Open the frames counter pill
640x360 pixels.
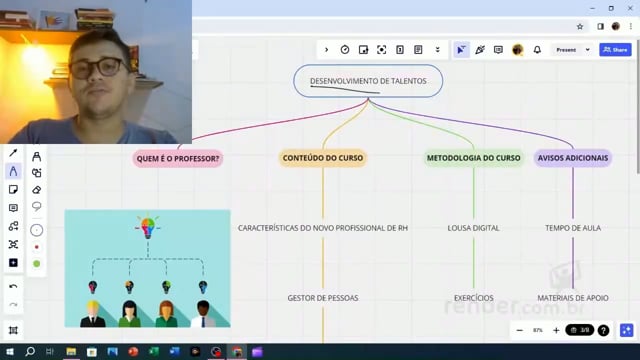coord(580,330)
